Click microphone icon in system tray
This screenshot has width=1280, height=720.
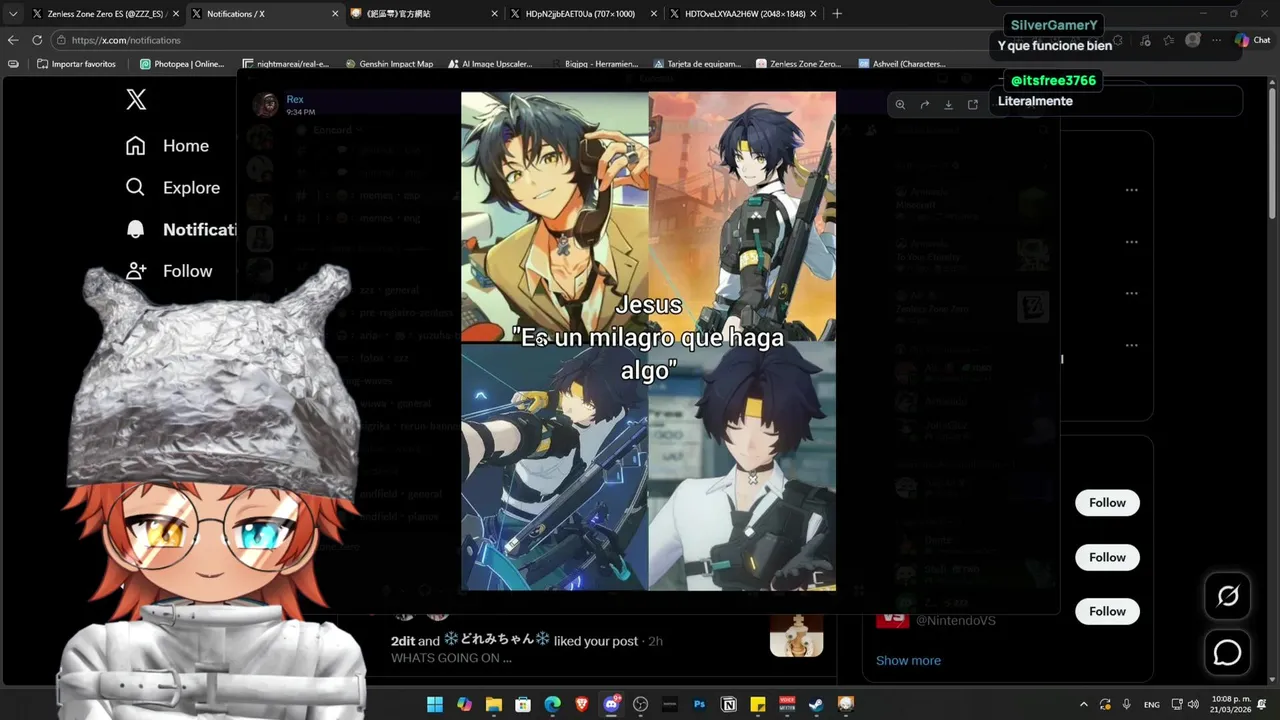[1127, 704]
